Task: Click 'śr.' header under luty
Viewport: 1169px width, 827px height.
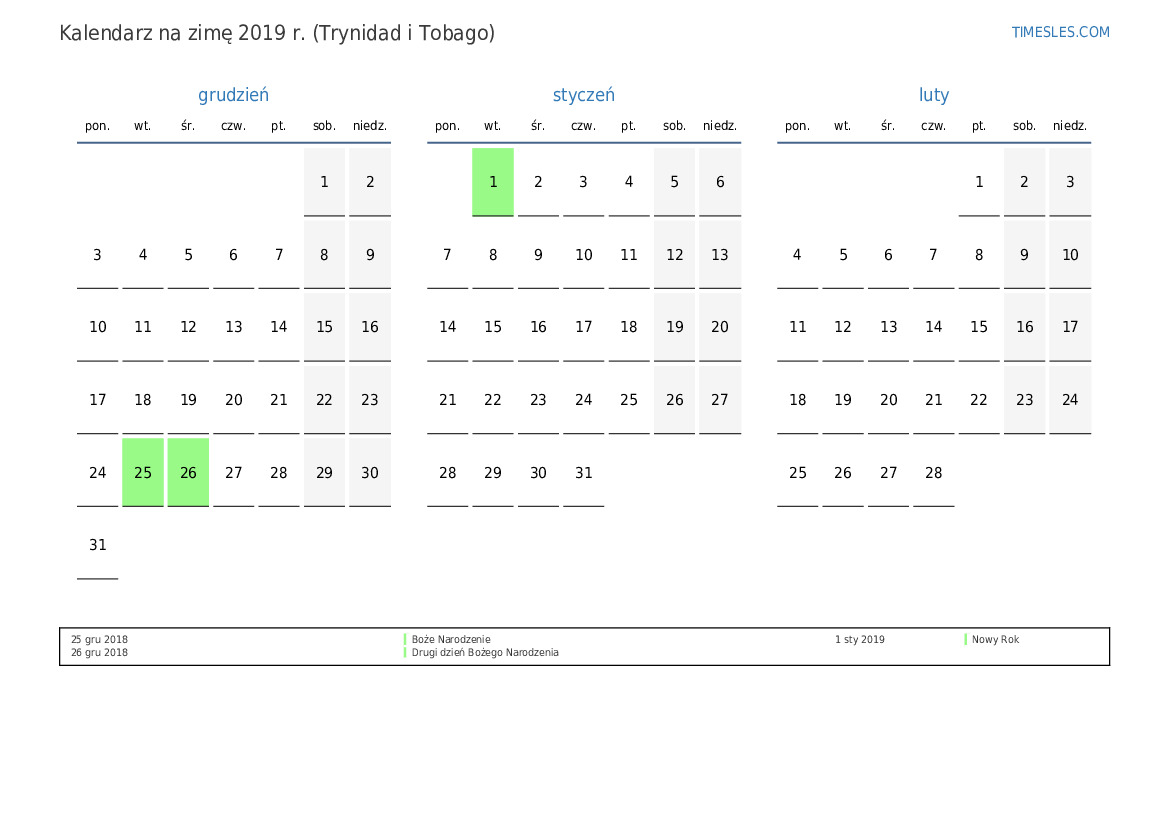Action: click(x=888, y=126)
